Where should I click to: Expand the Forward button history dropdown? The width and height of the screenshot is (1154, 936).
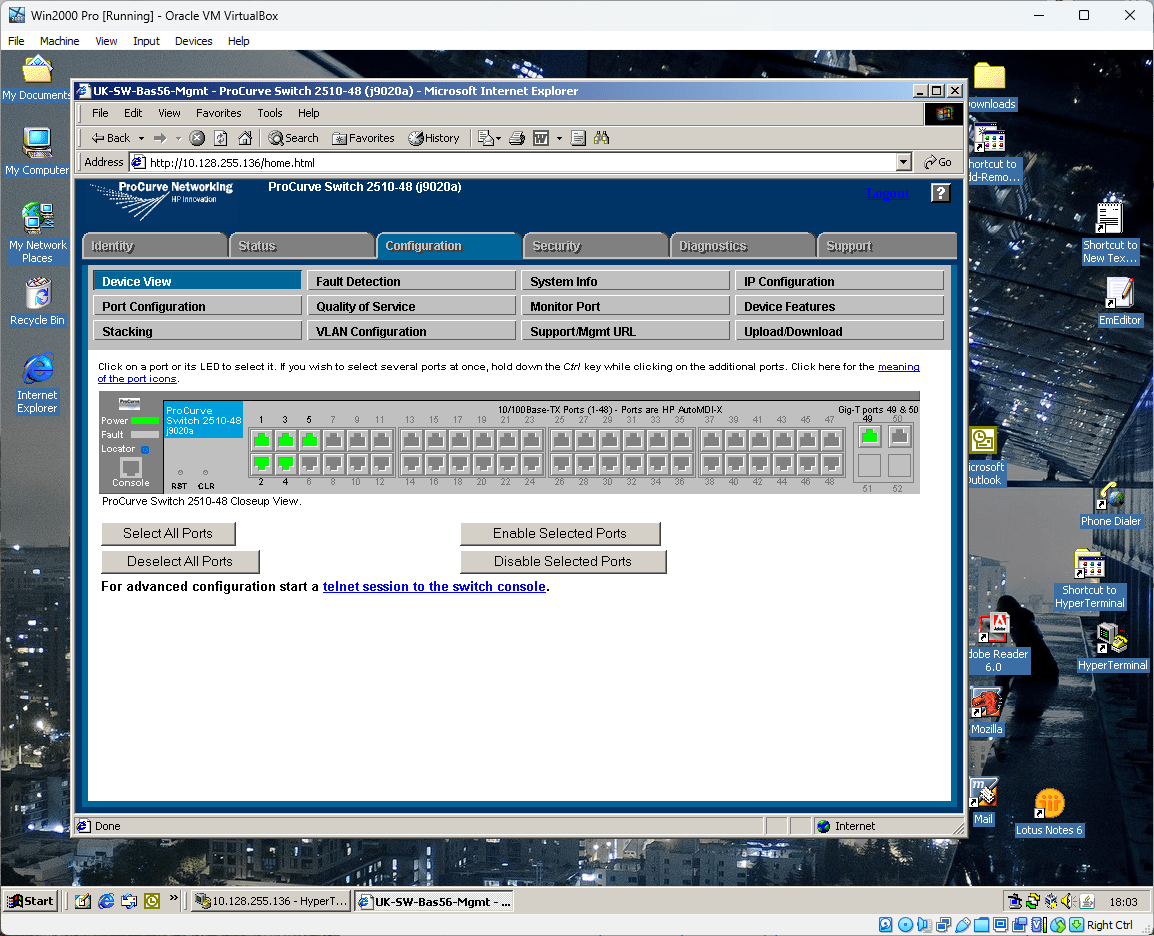tap(178, 138)
